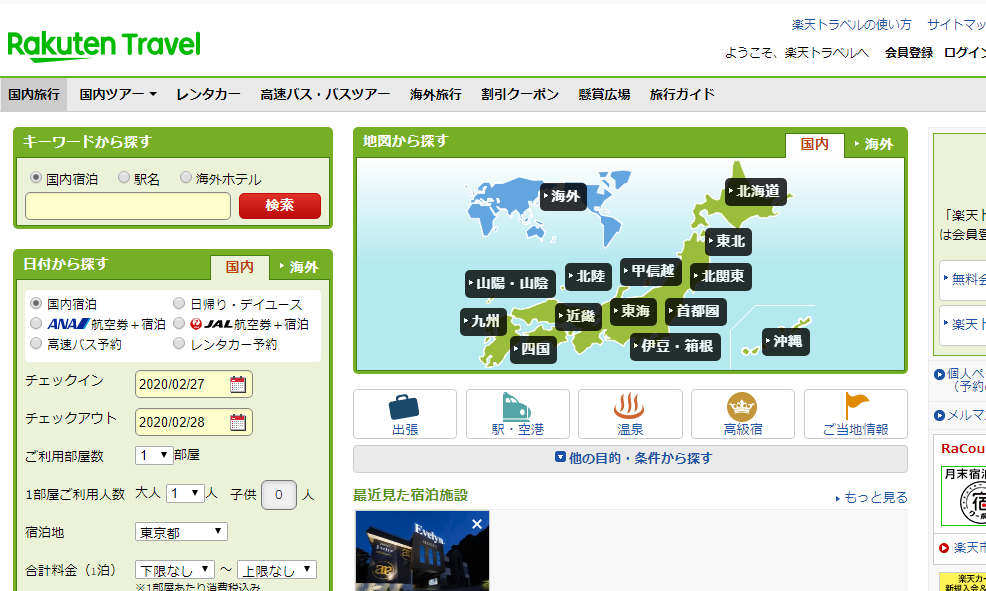Screen dimensions: 986x591
Task: Expand 他の目的・条件から探す section
Action: pyautogui.click(x=633, y=458)
